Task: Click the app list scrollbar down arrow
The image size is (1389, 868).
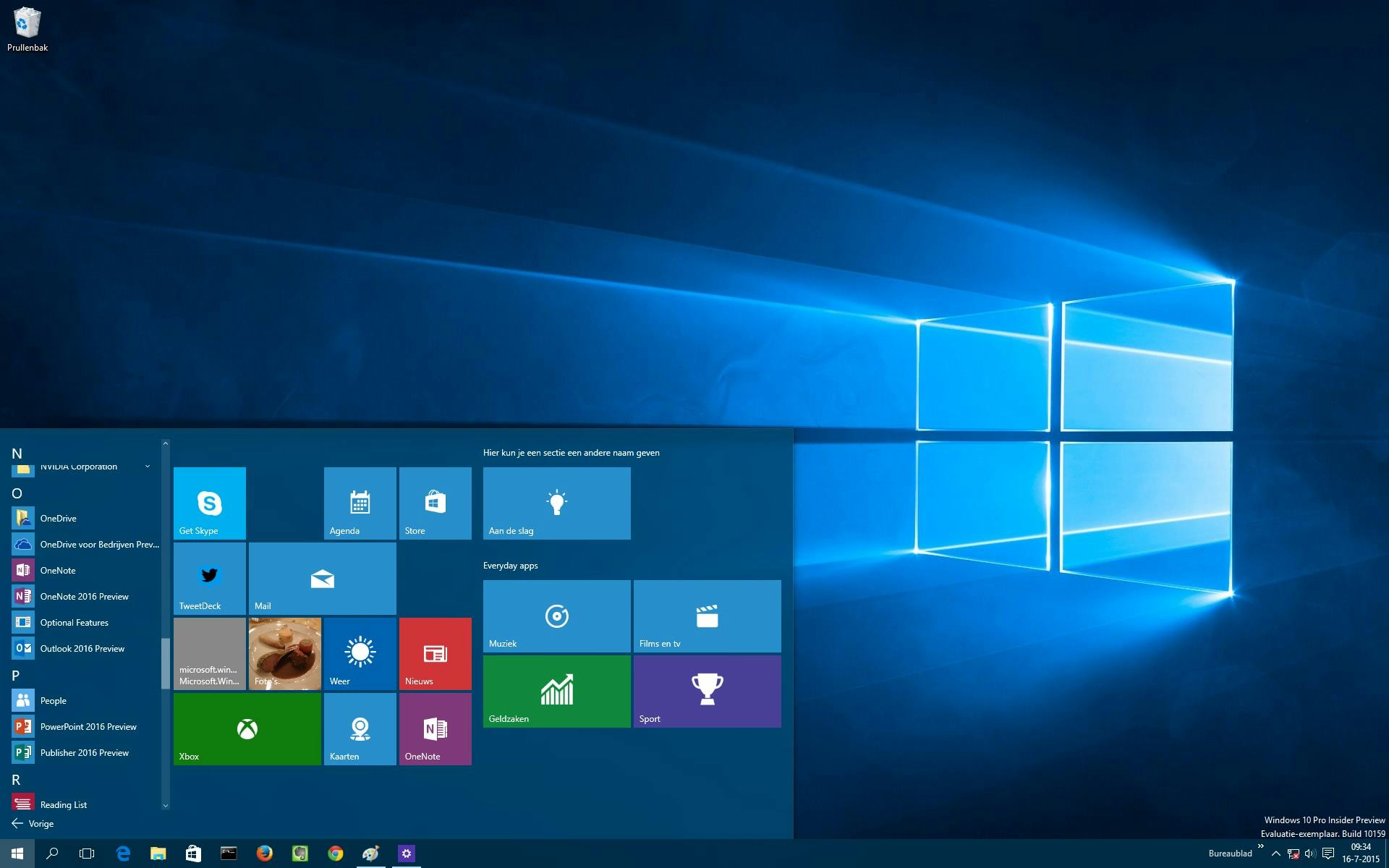Action: pyautogui.click(x=165, y=805)
